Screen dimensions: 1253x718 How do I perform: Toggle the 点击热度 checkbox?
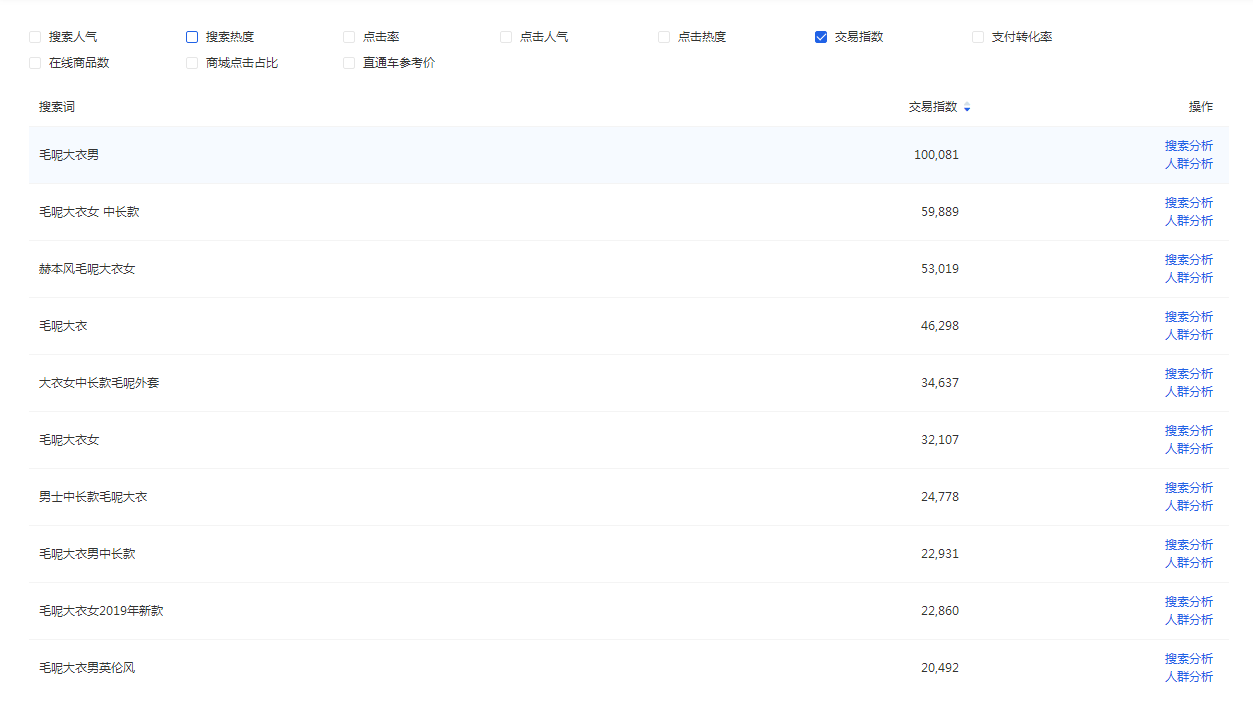click(664, 37)
